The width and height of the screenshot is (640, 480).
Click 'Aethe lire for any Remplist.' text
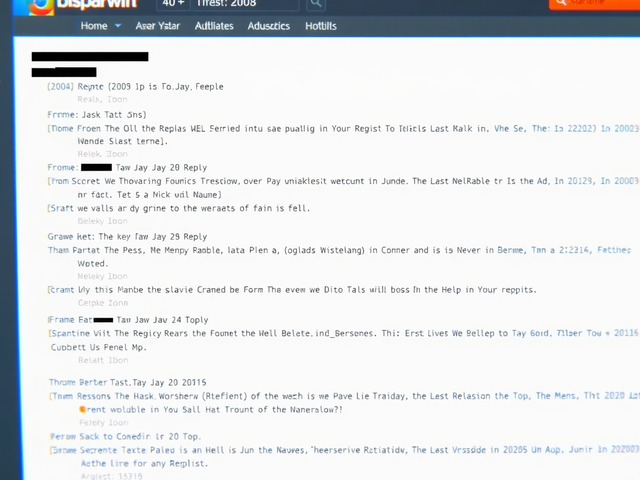(x=144, y=464)
